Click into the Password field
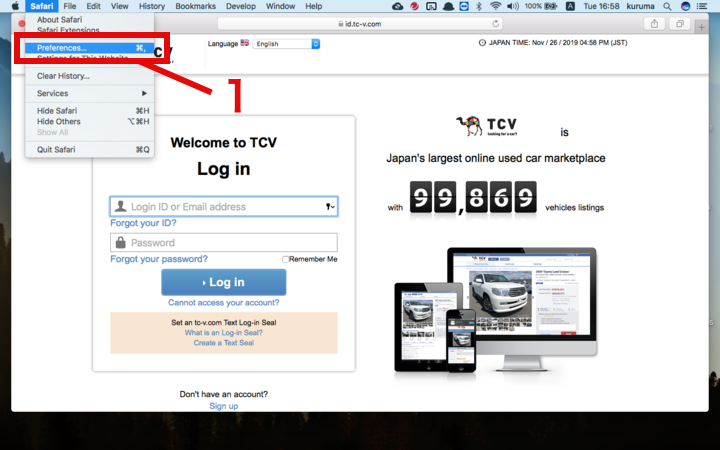Screen dimensions: 720x450 (x=223, y=243)
